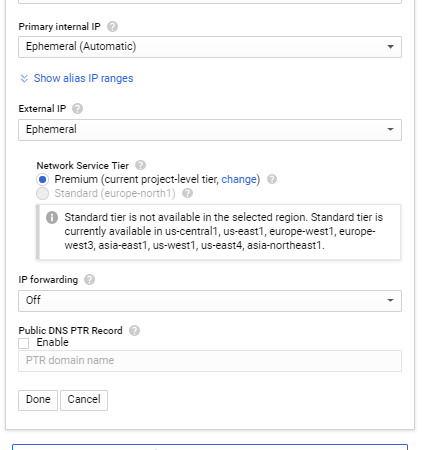
Task: Click help icon after Premium tier option
Action: (x=272, y=179)
